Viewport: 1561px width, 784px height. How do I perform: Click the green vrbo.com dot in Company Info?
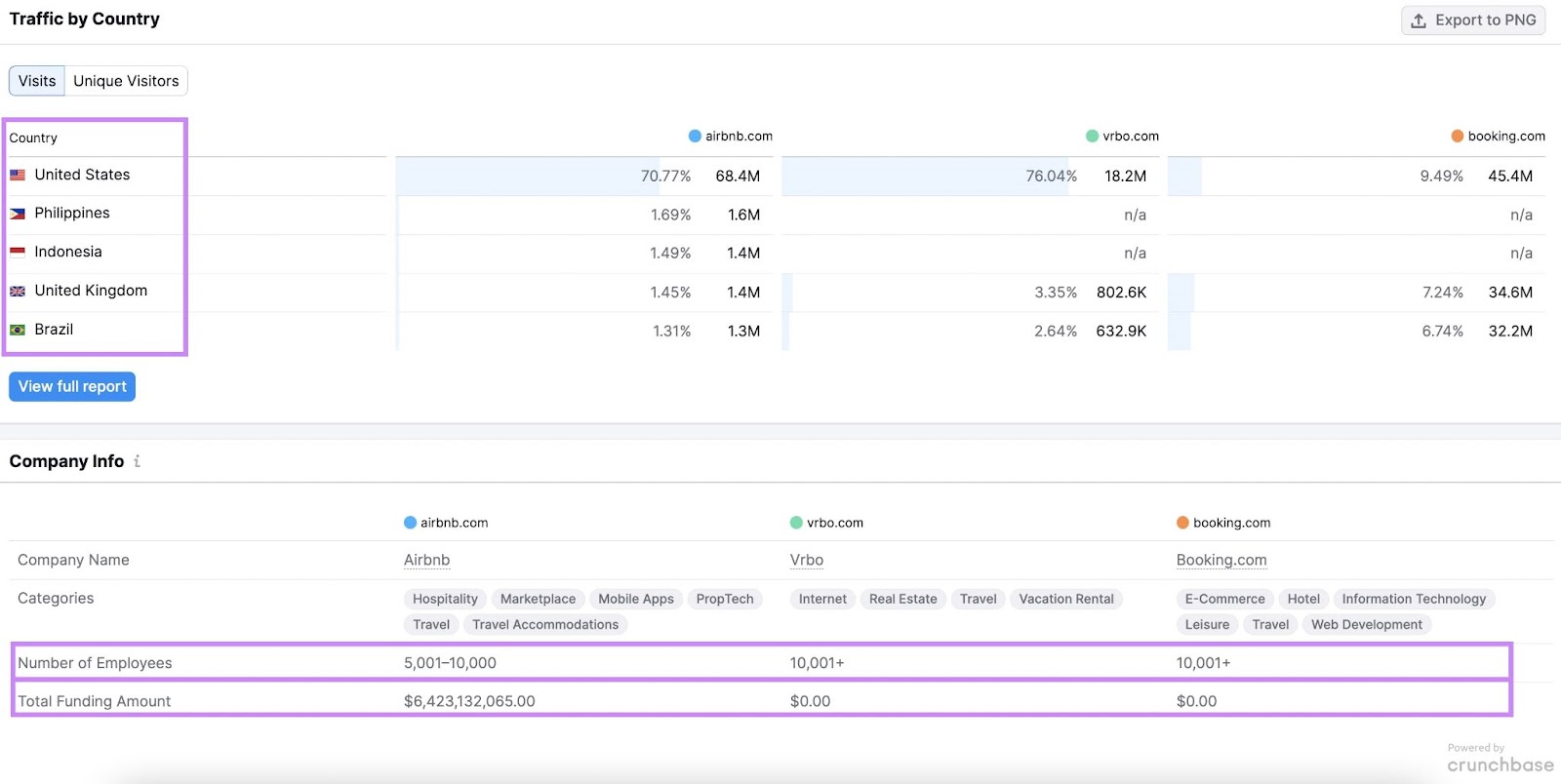tap(797, 523)
